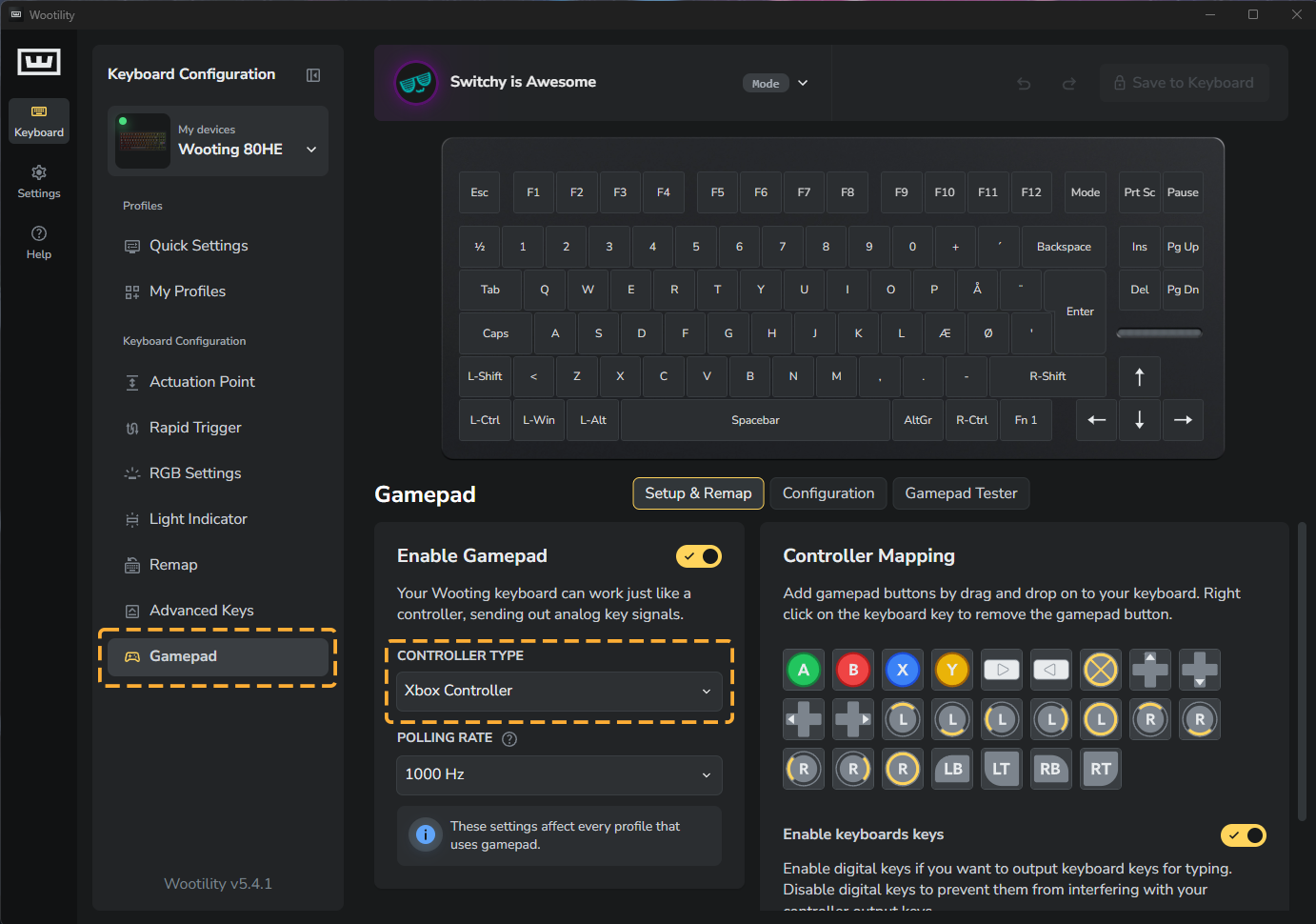1316x924 pixels.
Task: Choose the right stick right-direction icon
Action: point(853,769)
